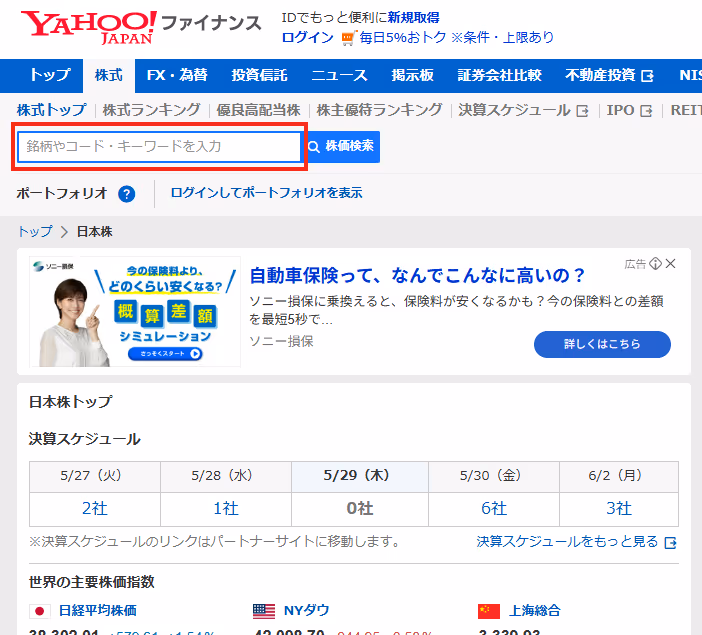Click 1社 under 5/28（水）
The image size is (702, 635).
[x=226, y=509]
